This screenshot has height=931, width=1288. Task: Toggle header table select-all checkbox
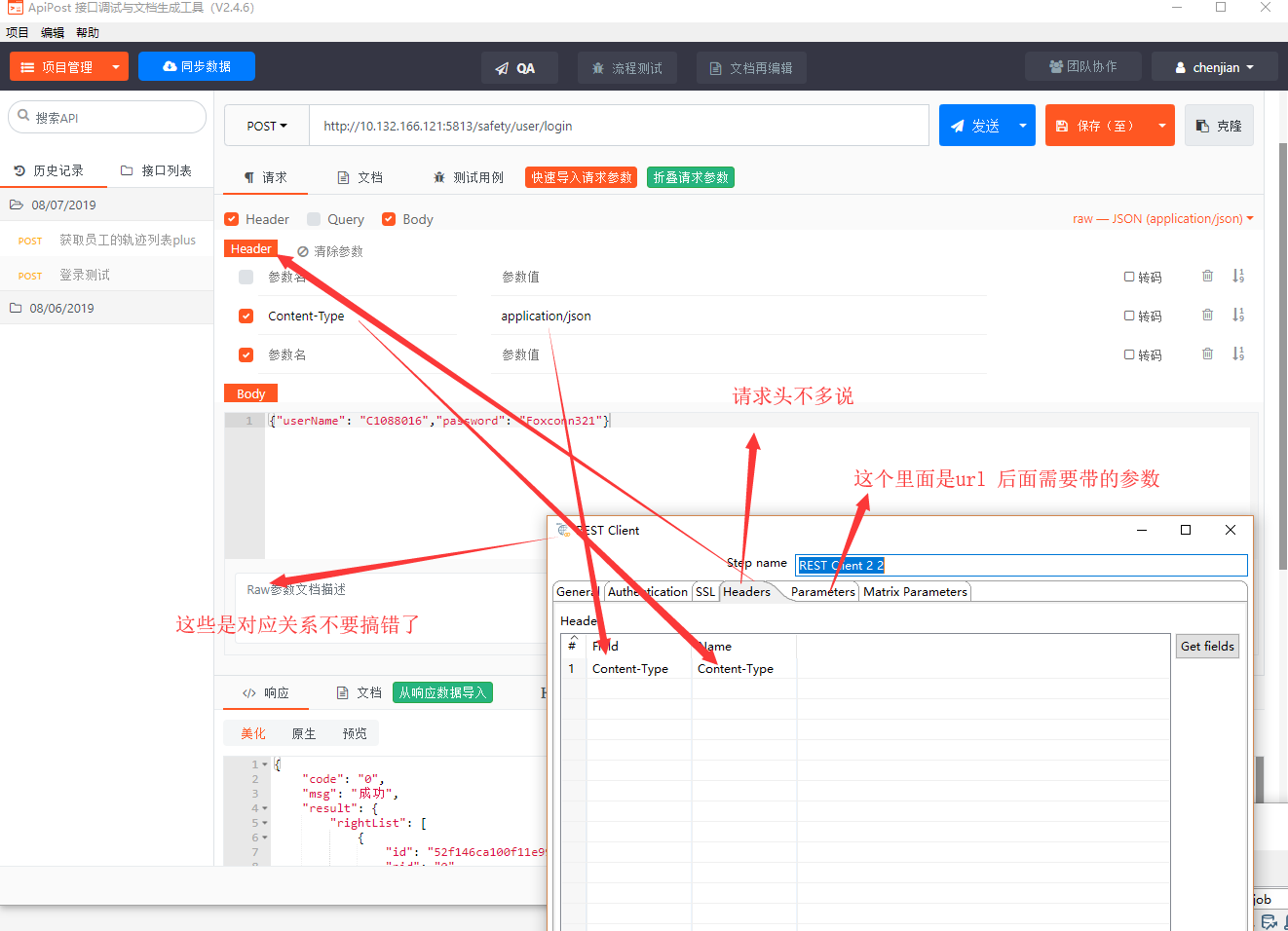pyautogui.click(x=246, y=277)
